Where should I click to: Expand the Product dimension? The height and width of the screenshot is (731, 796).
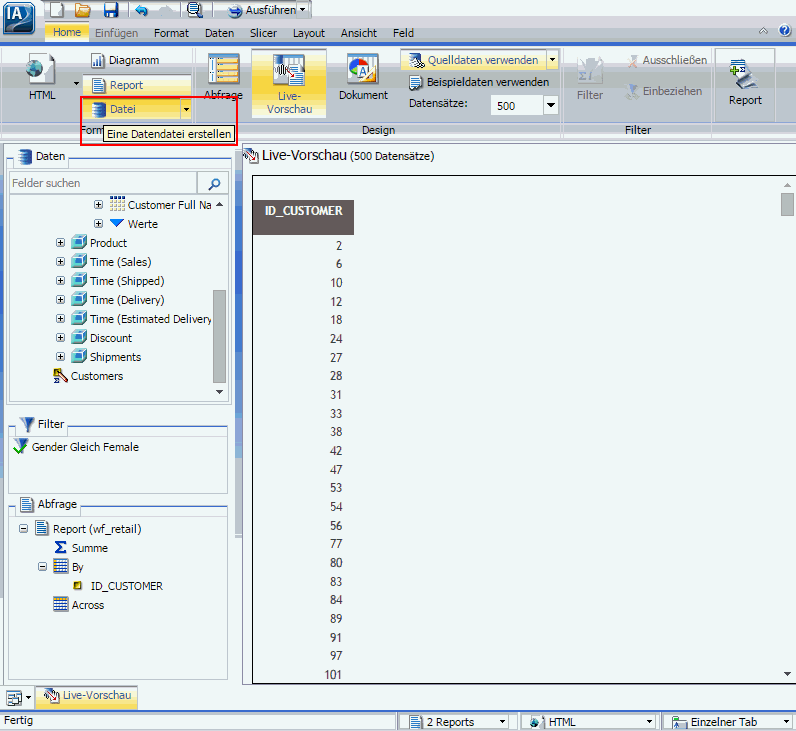click(60, 243)
